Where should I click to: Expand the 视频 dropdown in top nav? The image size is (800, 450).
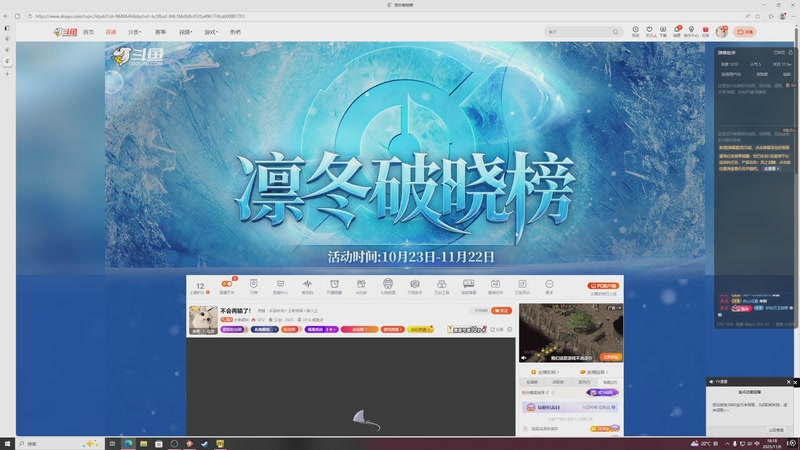[x=186, y=32]
